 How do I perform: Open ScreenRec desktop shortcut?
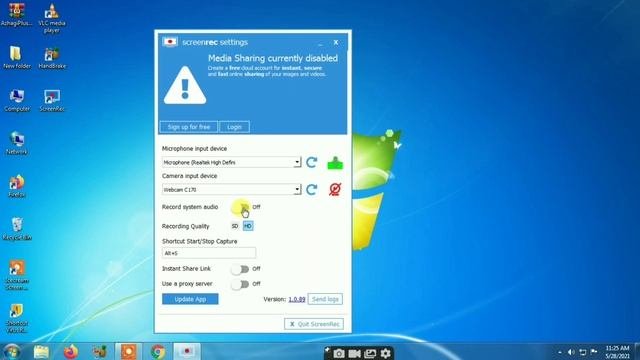click(x=52, y=101)
